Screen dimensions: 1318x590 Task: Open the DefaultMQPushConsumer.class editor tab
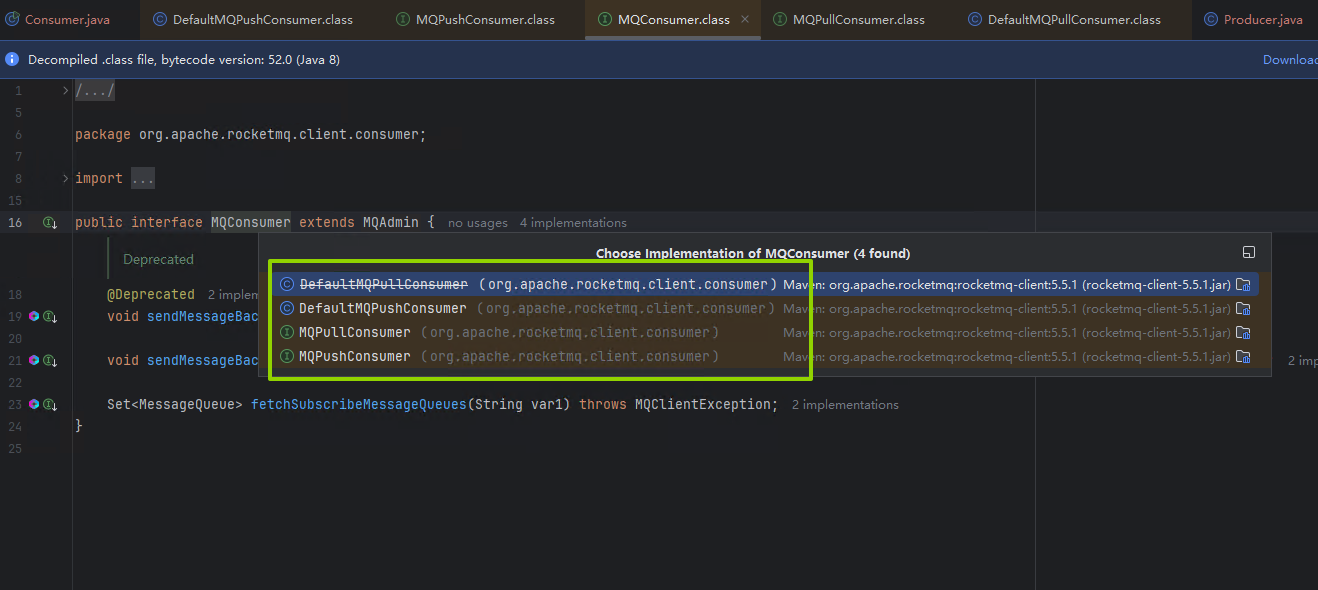(x=252, y=19)
